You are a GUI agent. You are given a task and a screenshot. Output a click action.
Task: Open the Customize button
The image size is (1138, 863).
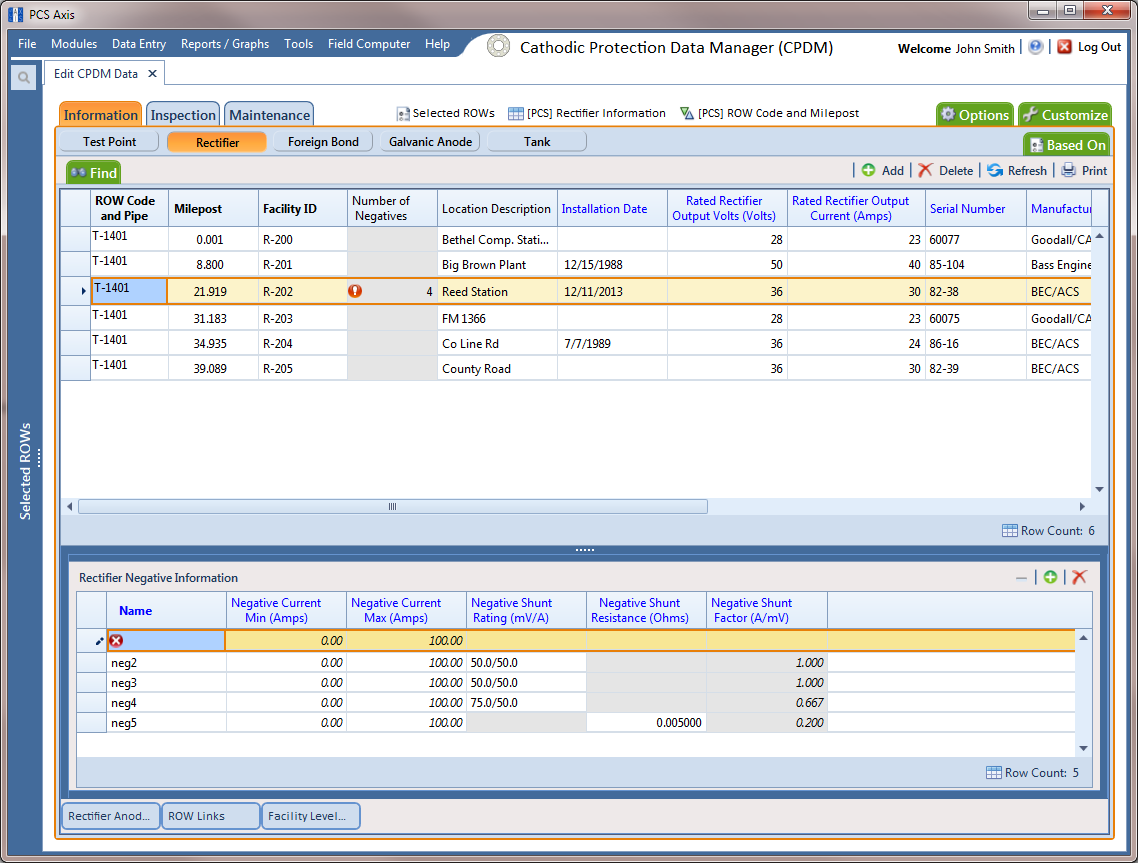[1065, 115]
